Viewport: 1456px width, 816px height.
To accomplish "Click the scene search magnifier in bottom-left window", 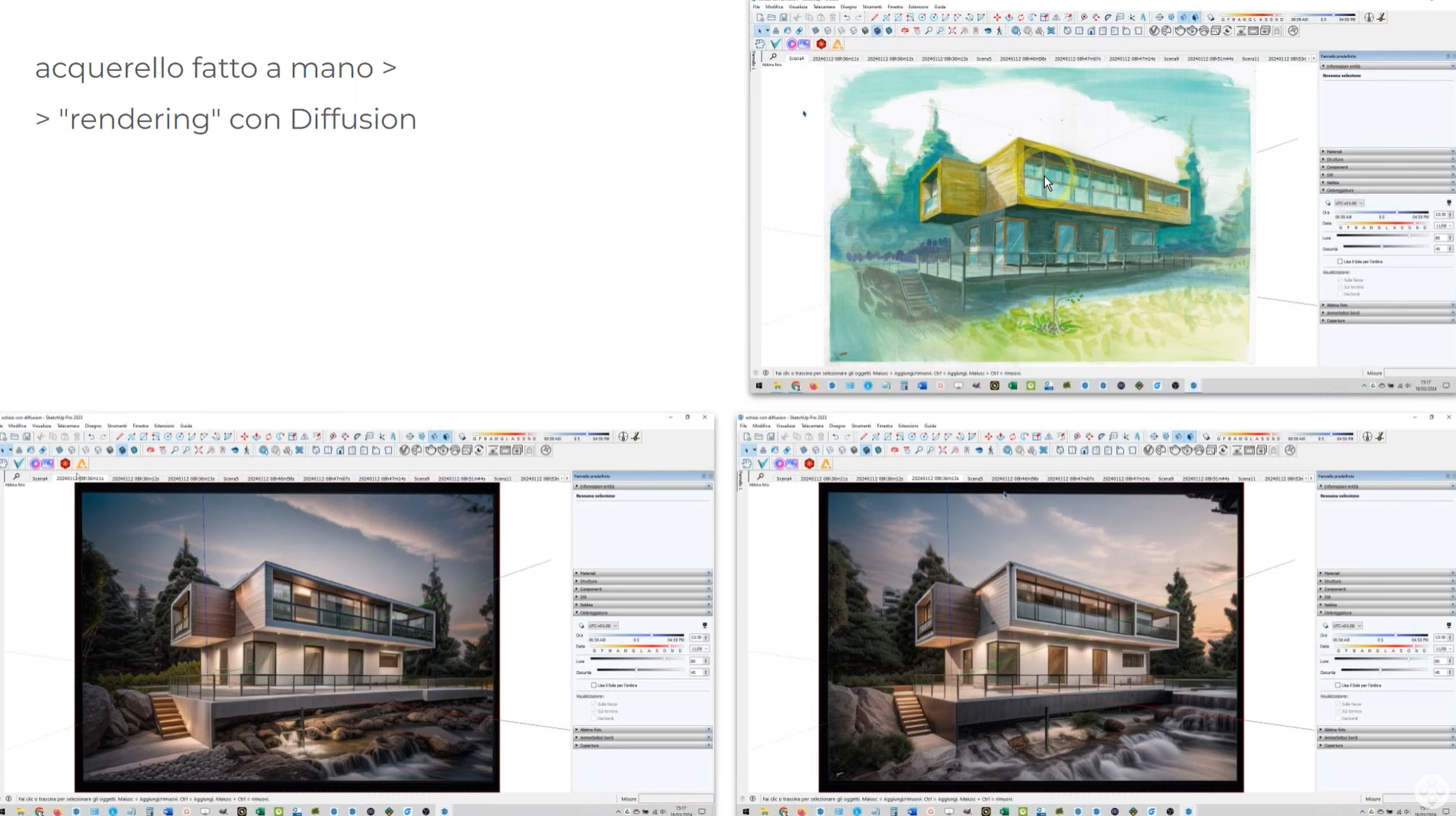I will [16, 477].
